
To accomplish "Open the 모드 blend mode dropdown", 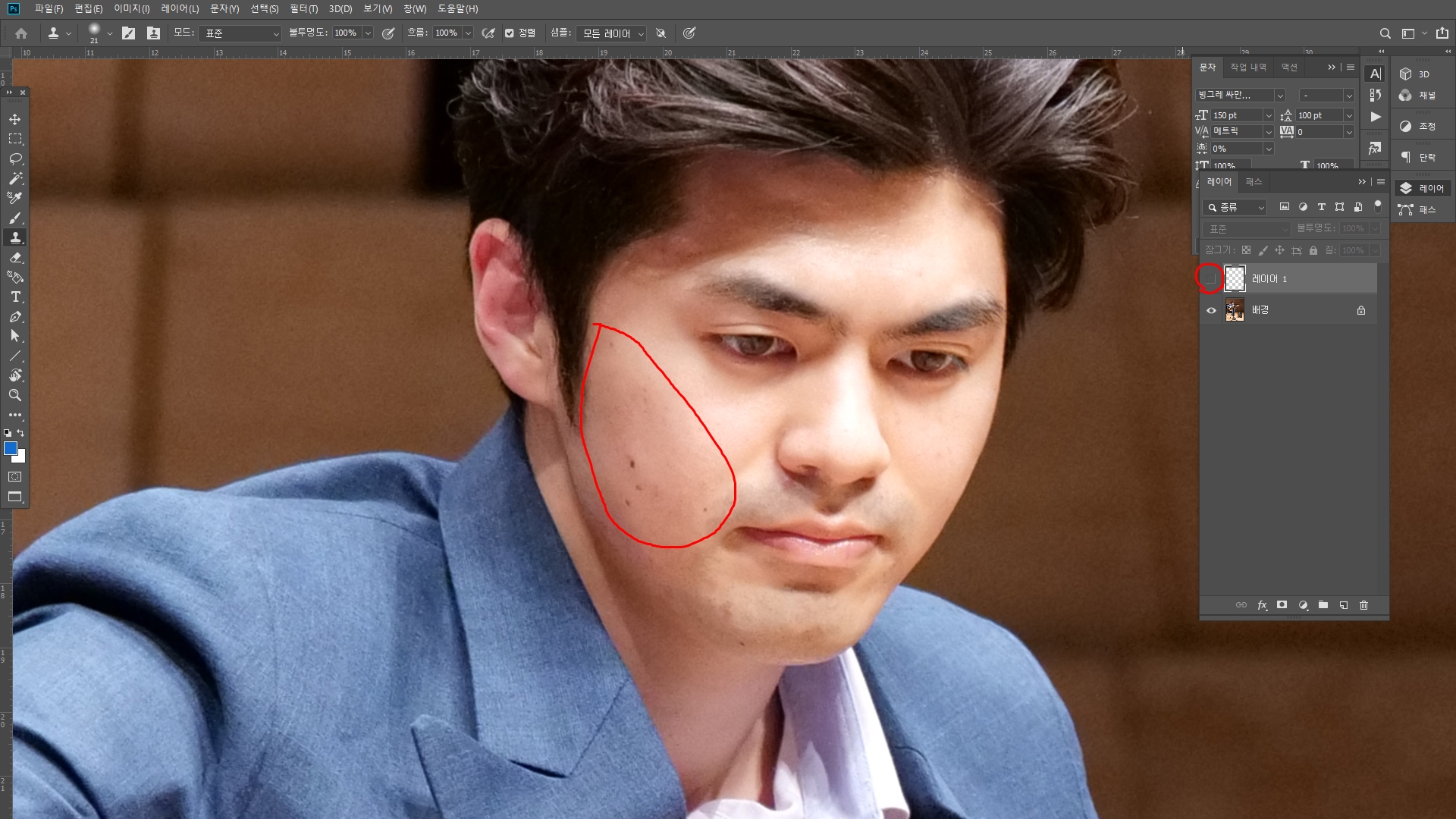I will [x=240, y=33].
